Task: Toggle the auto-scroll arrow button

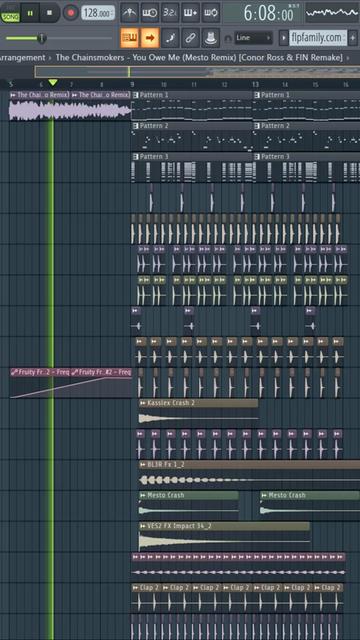Action: pyautogui.click(x=150, y=38)
